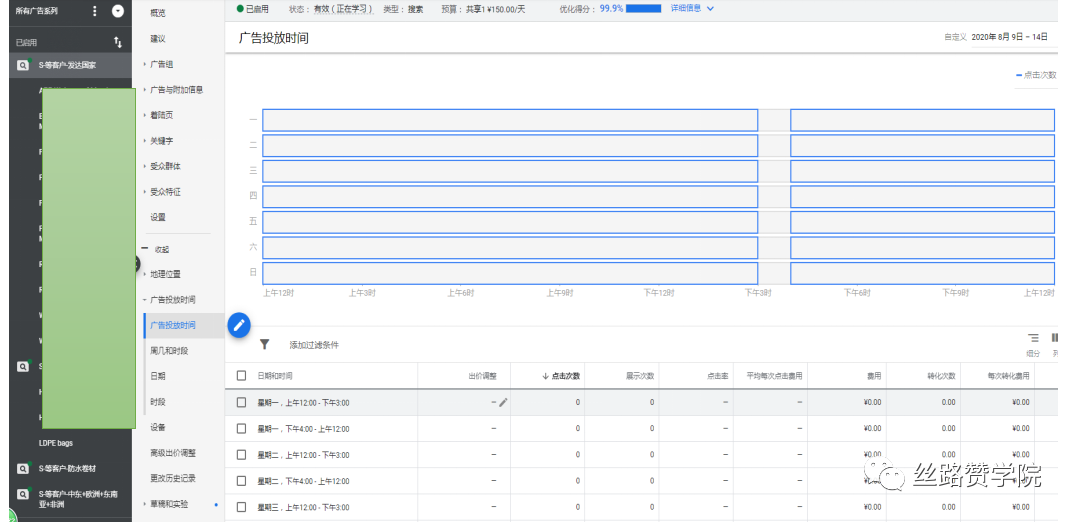Open the three-dot menu beside 所有广告系列
1076x522 pixels.
(x=95, y=11)
